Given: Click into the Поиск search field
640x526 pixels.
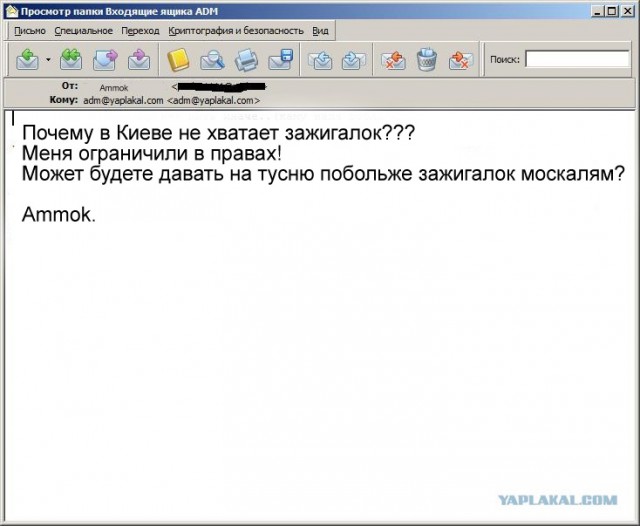Looking at the screenshot, I should (x=577, y=59).
